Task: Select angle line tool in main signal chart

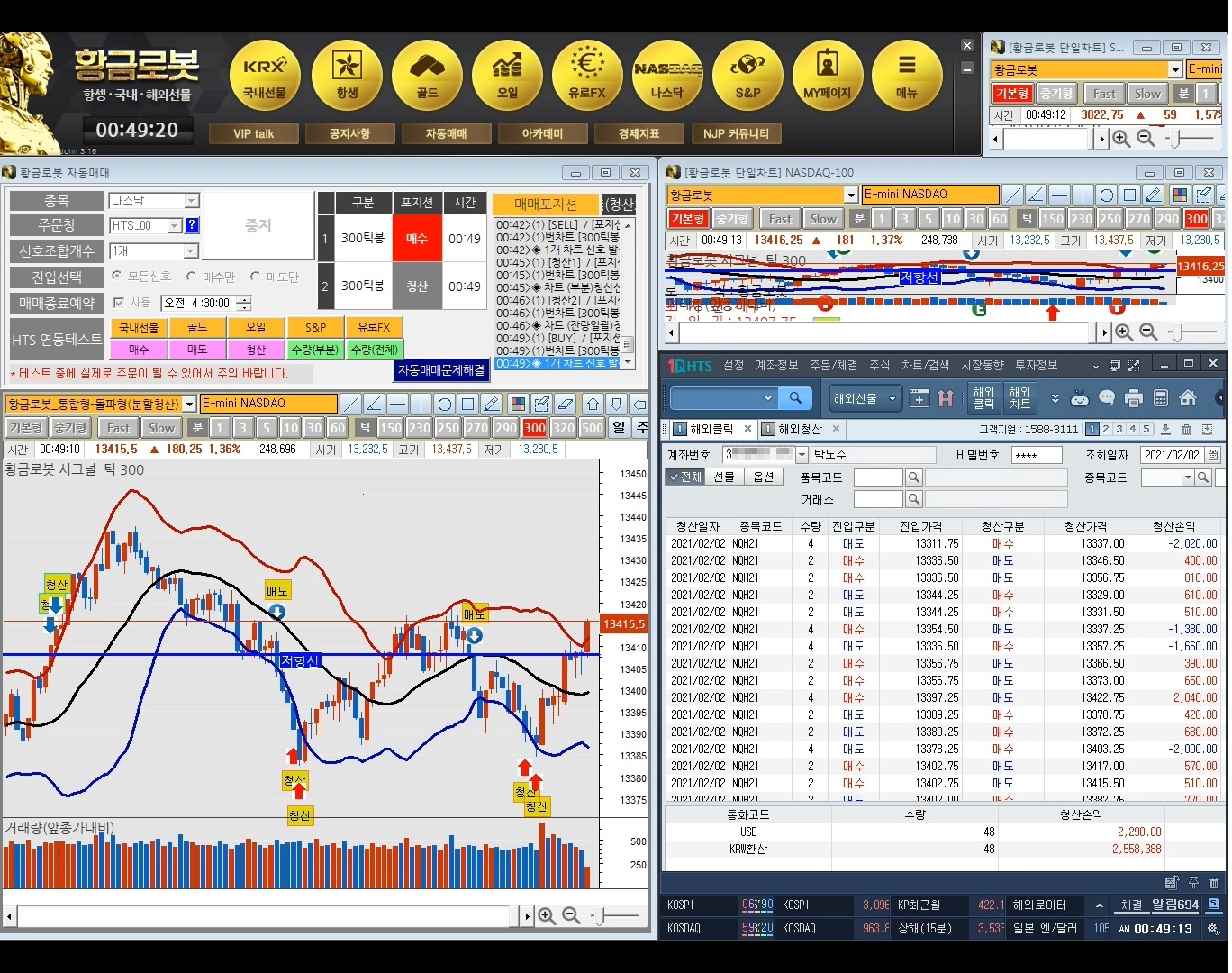Action: point(375,404)
